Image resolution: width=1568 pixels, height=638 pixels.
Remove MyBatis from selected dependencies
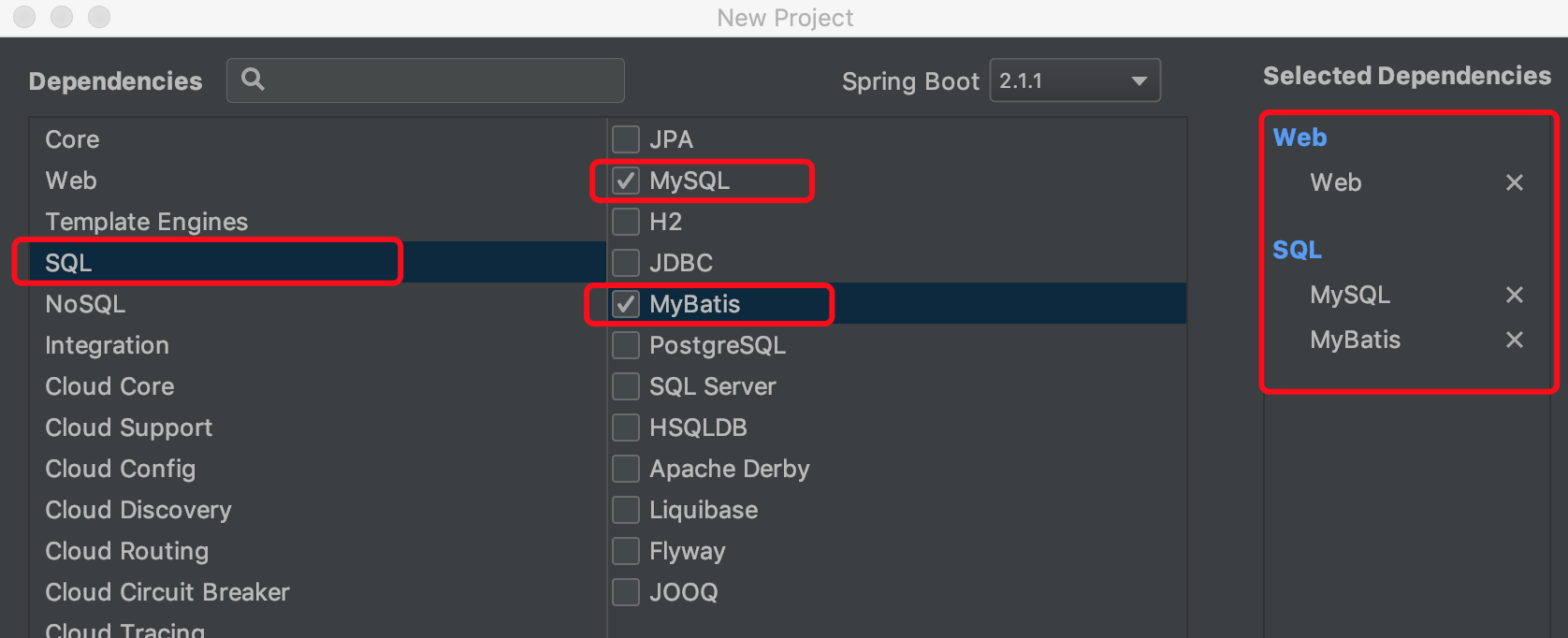point(1515,340)
